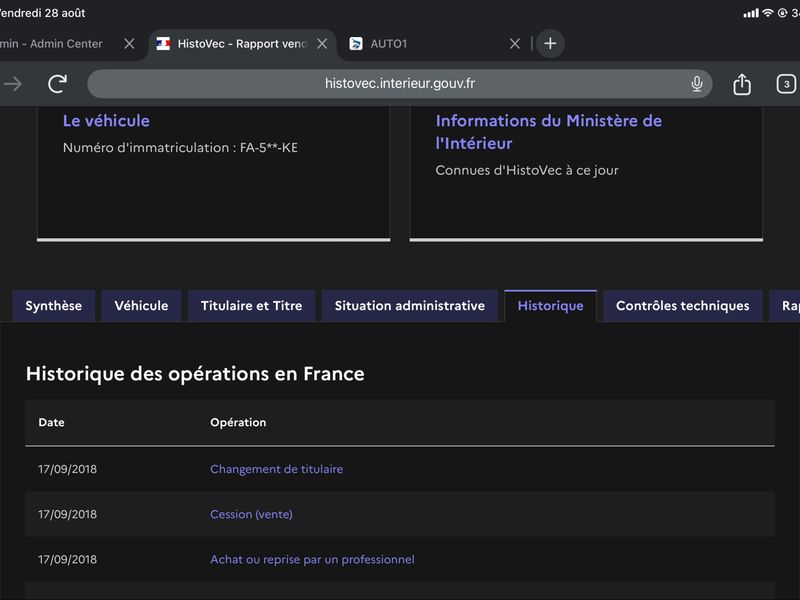Open the Synthèse tab
The height and width of the screenshot is (600, 800).
[x=54, y=306]
